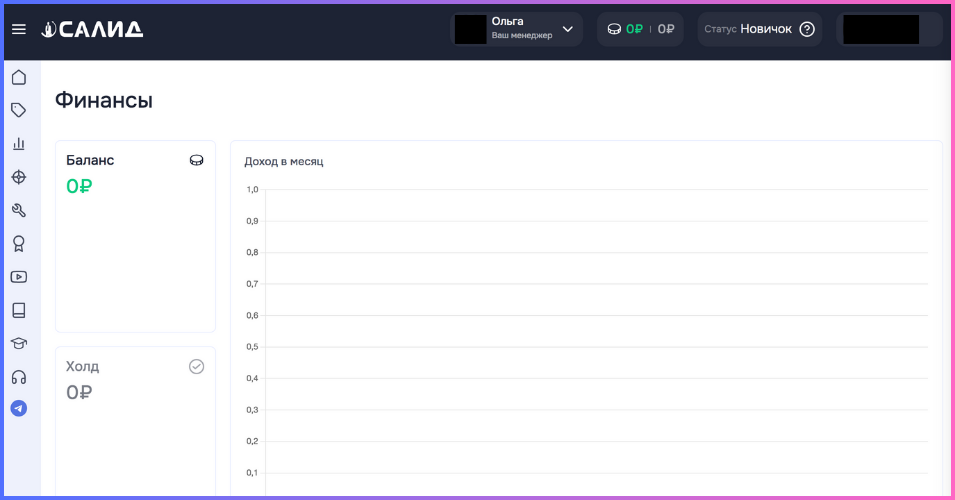The width and height of the screenshot is (955, 500).
Task: Open the offers tag icon in the sidebar
Action: point(19,110)
